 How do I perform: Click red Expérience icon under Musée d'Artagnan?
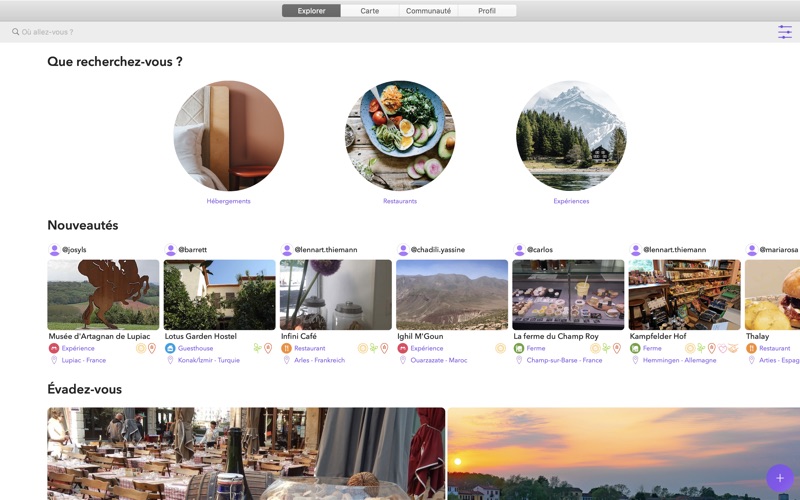[54, 348]
